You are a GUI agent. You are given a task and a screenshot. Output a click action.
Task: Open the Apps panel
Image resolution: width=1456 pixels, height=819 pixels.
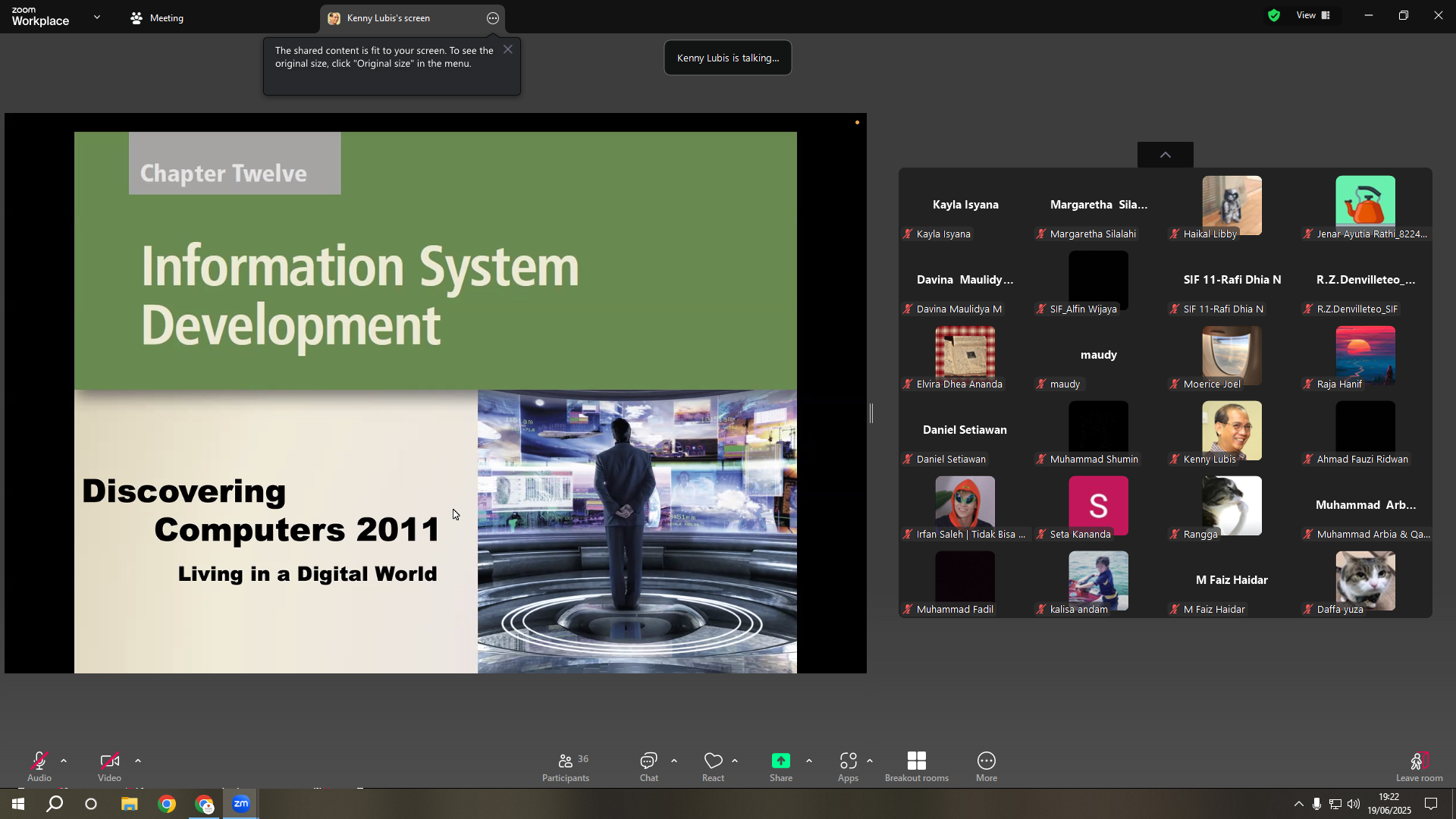coord(848,767)
